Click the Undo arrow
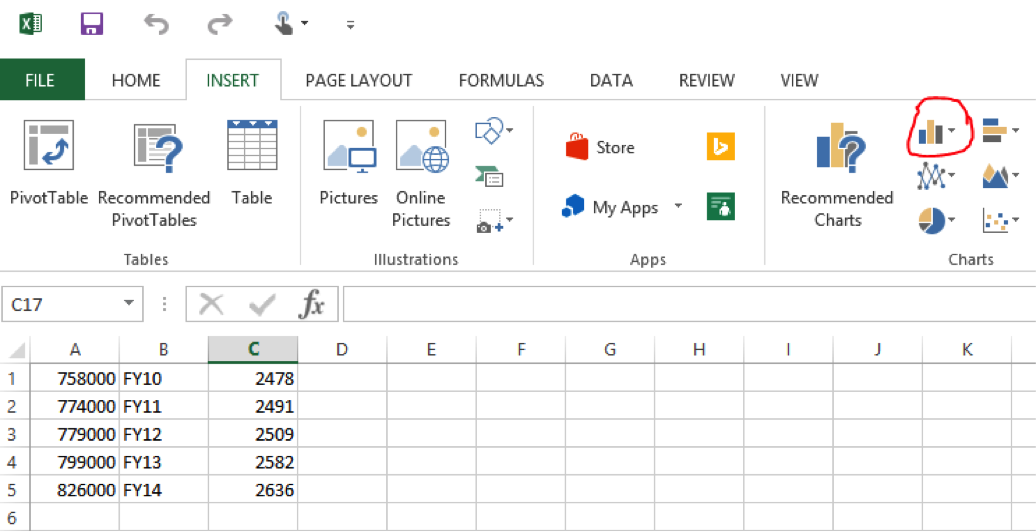Viewport: 1036px width, 532px height. click(x=156, y=23)
